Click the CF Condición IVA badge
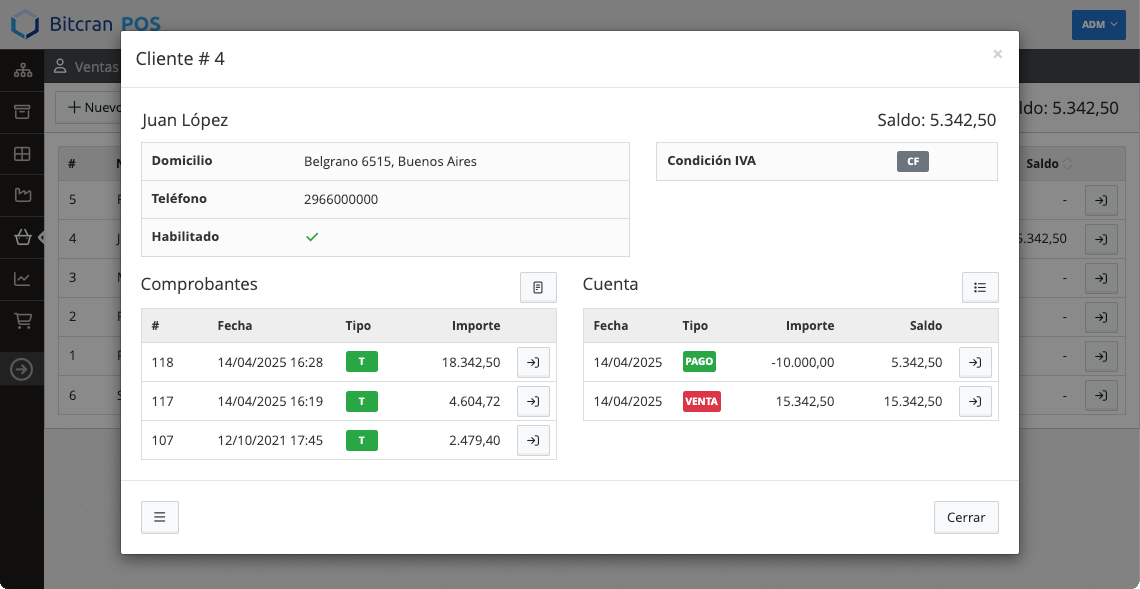 tap(912, 161)
